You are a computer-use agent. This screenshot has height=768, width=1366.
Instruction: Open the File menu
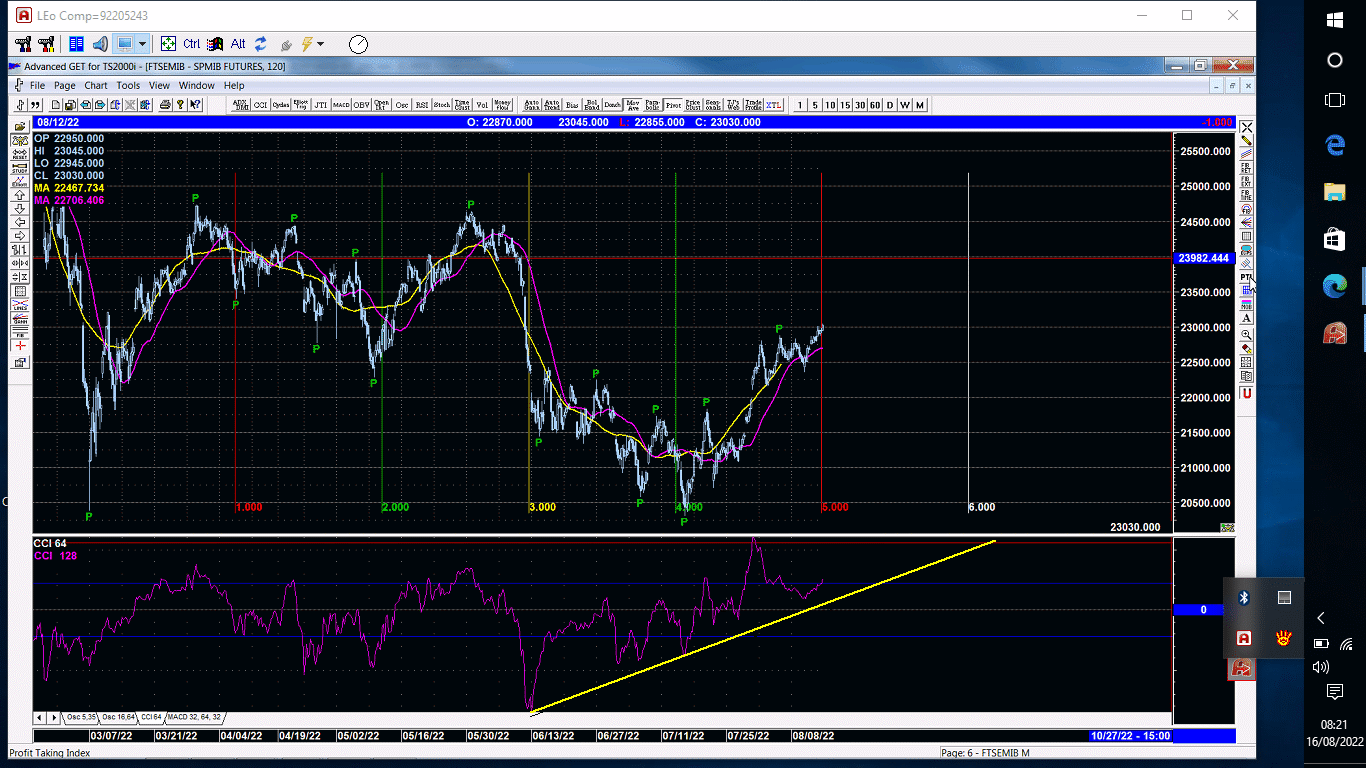(37, 85)
